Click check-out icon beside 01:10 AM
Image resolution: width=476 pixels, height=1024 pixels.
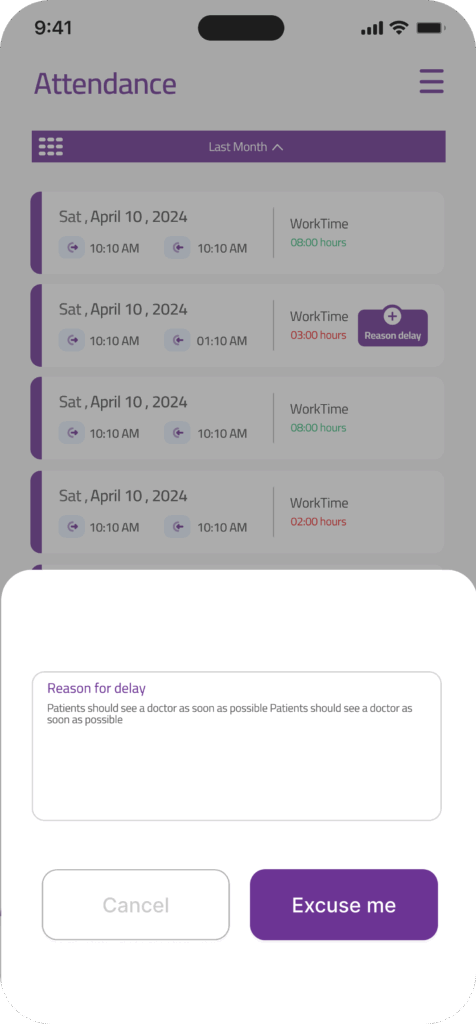tap(177, 340)
